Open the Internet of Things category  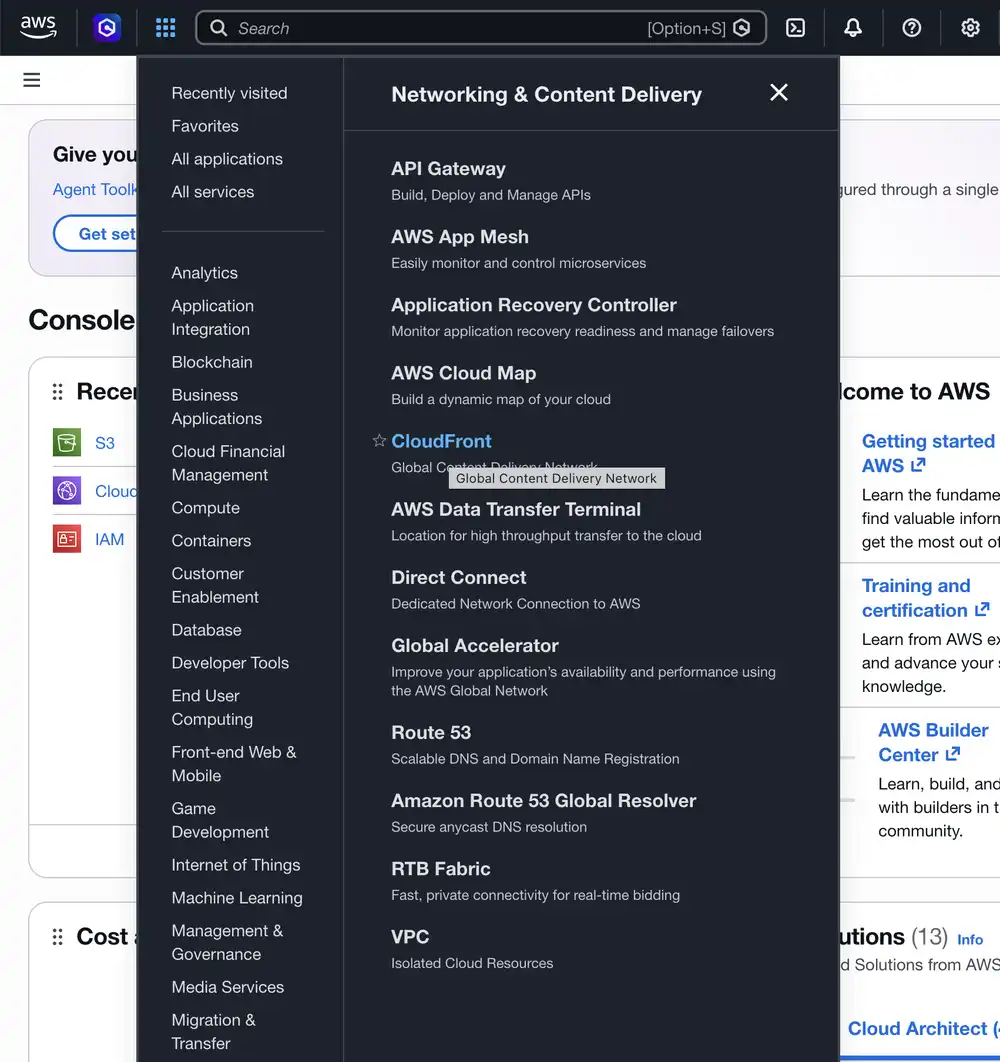coord(236,865)
